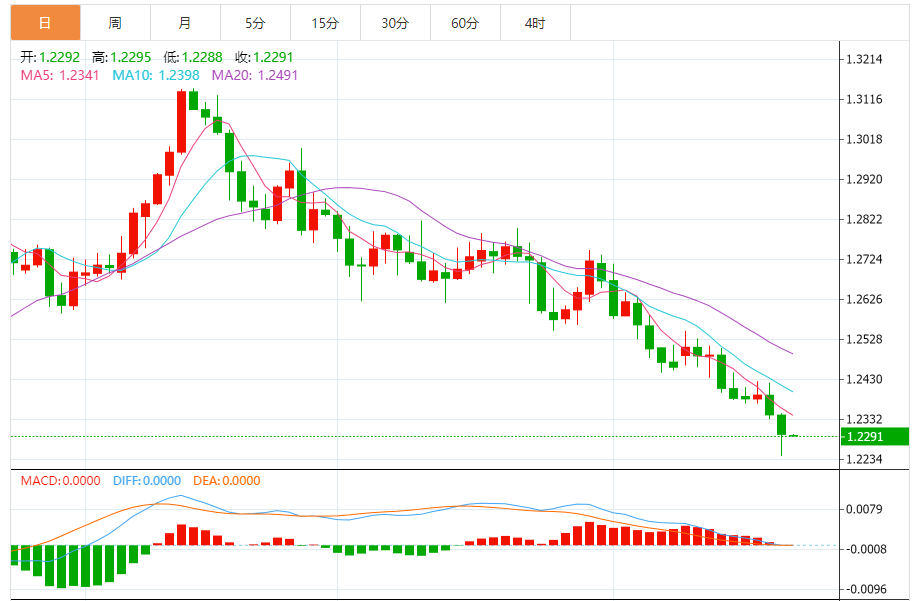Click the low price 低:1.2288 value
The image size is (917, 601).
pyautogui.click(x=193, y=57)
